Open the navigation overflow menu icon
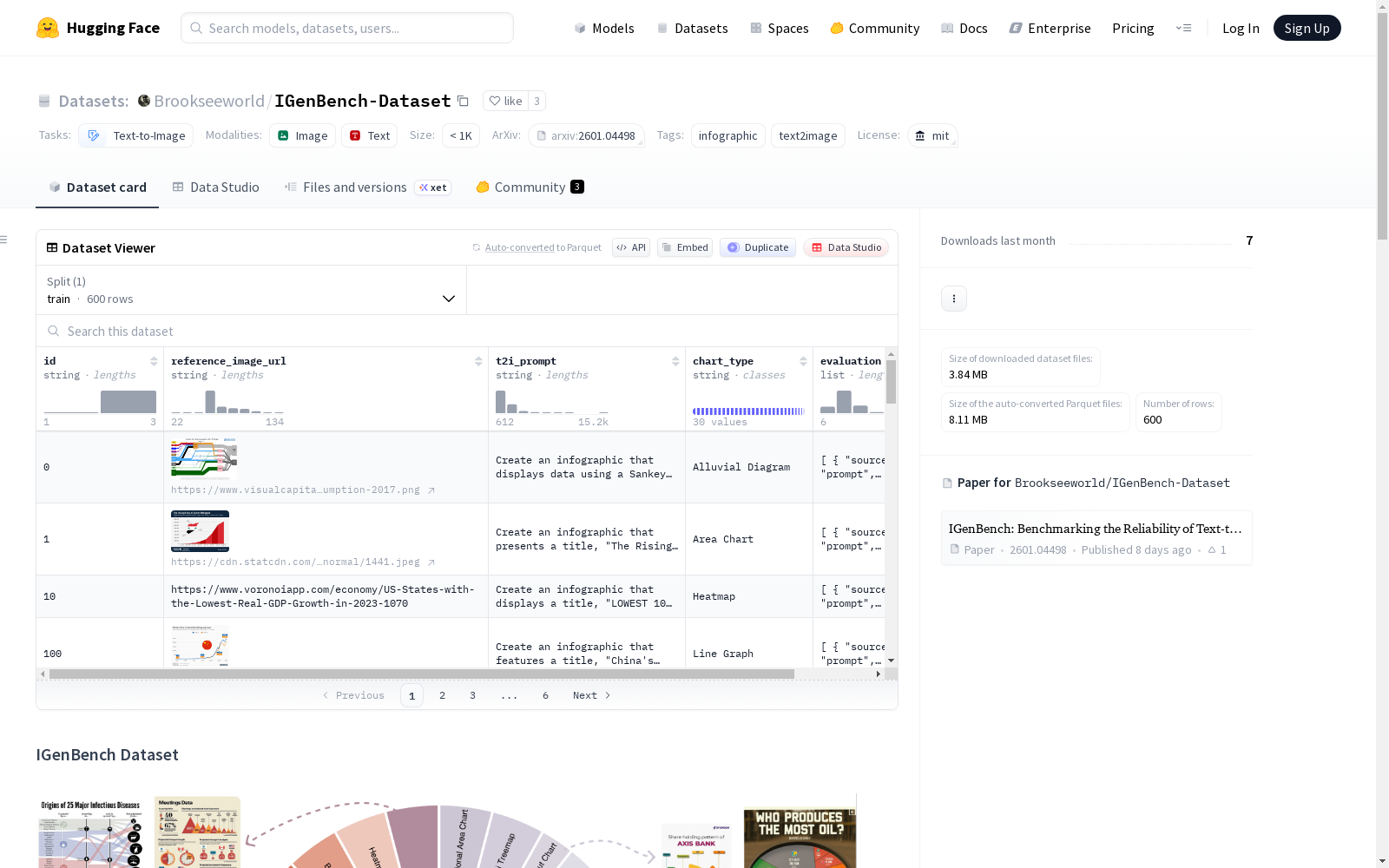The width and height of the screenshot is (1389, 868). [1183, 28]
